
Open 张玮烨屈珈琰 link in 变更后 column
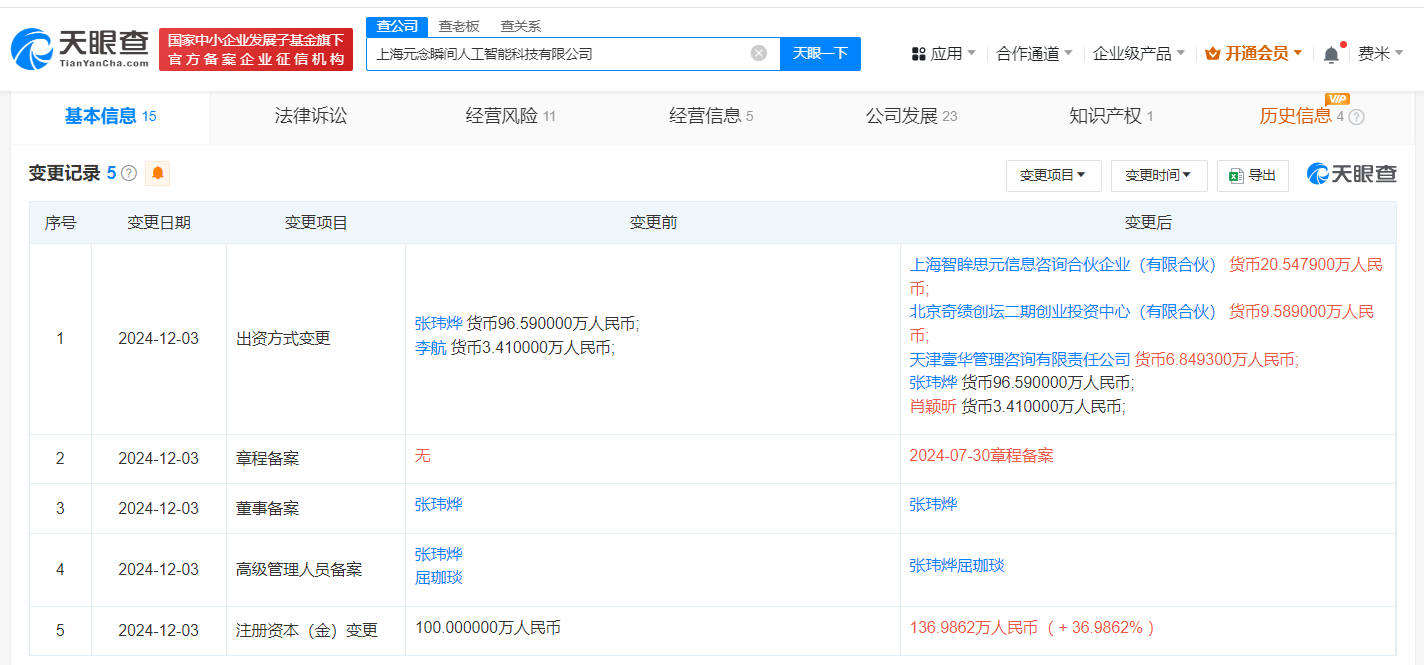957,565
